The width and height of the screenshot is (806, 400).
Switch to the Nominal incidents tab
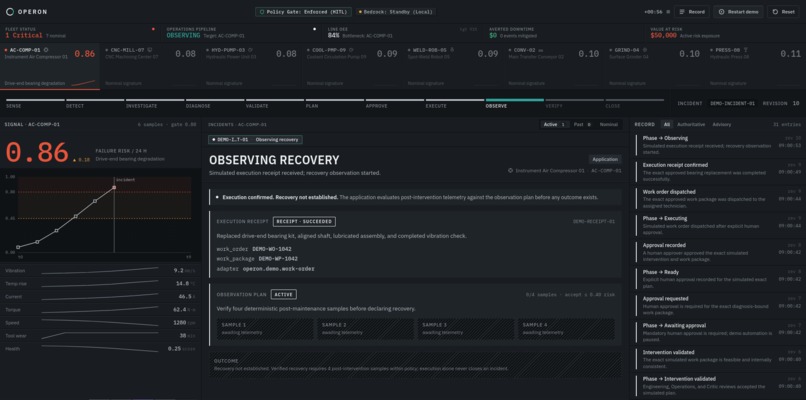click(x=609, y=124)
